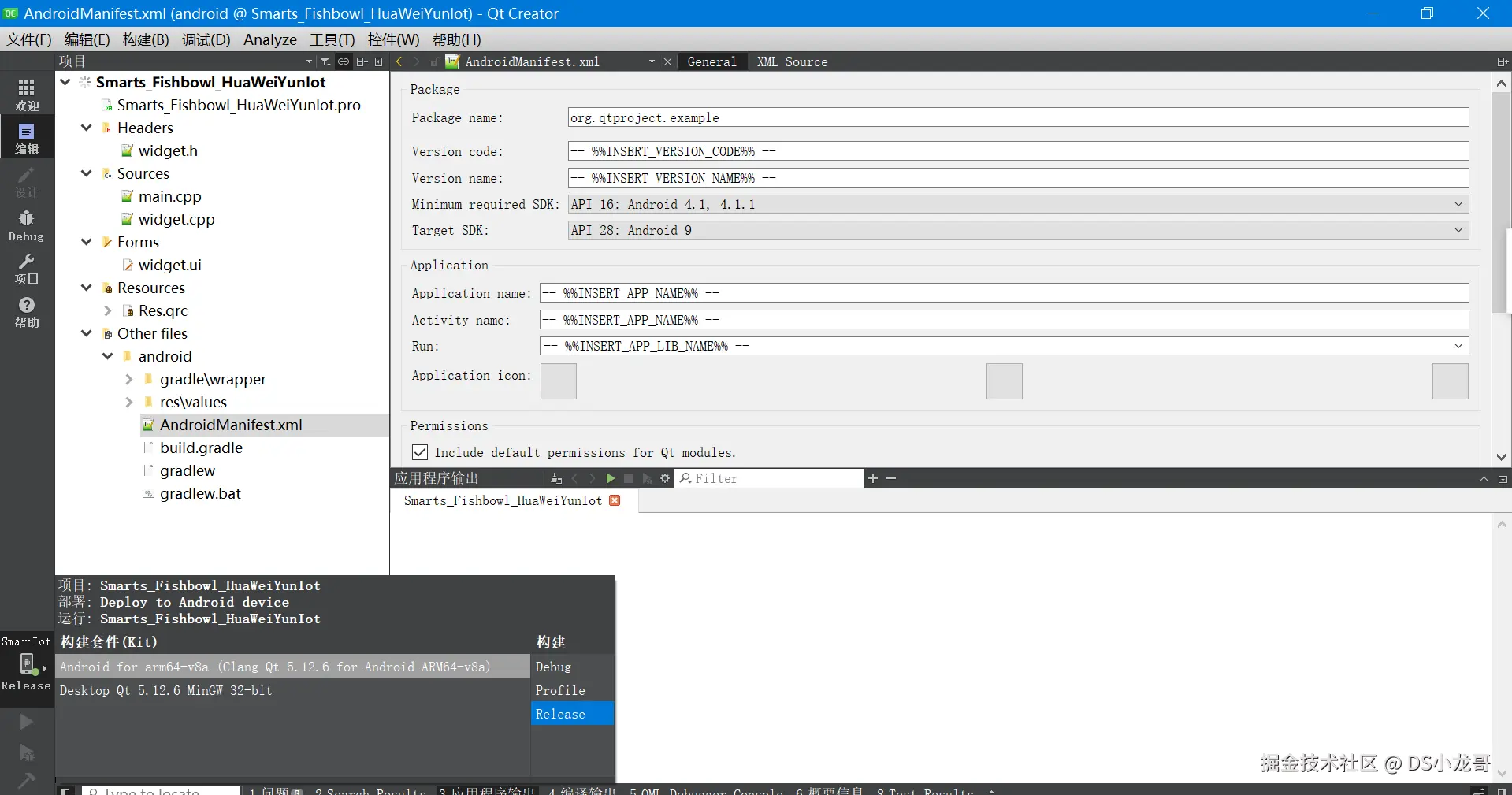Open the Minimum required SDK dropdown
The image size is (1512, 795).
pos(1019,204)
